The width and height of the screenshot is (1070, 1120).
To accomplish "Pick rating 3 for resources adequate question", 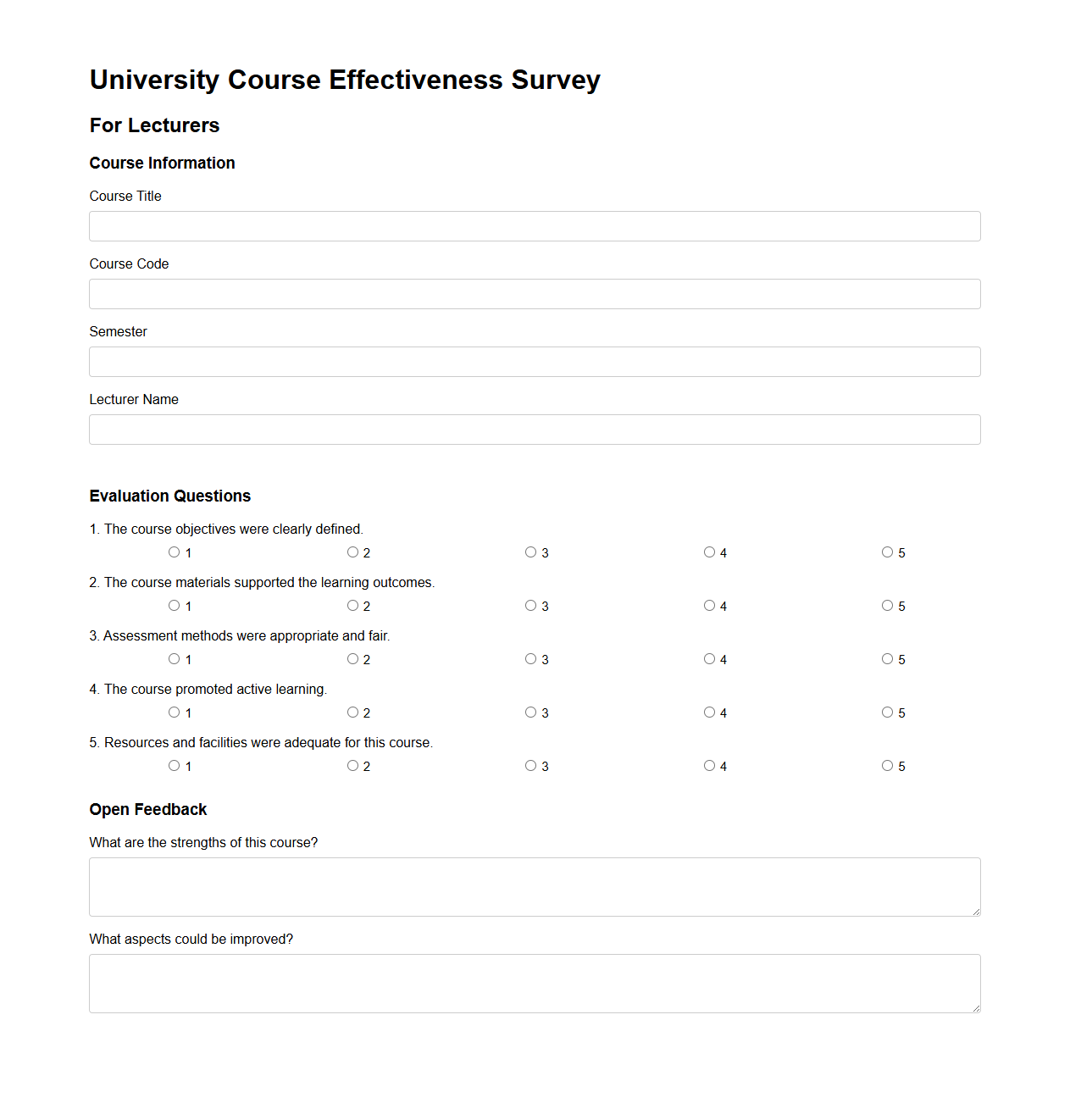I will pos(530,765).
